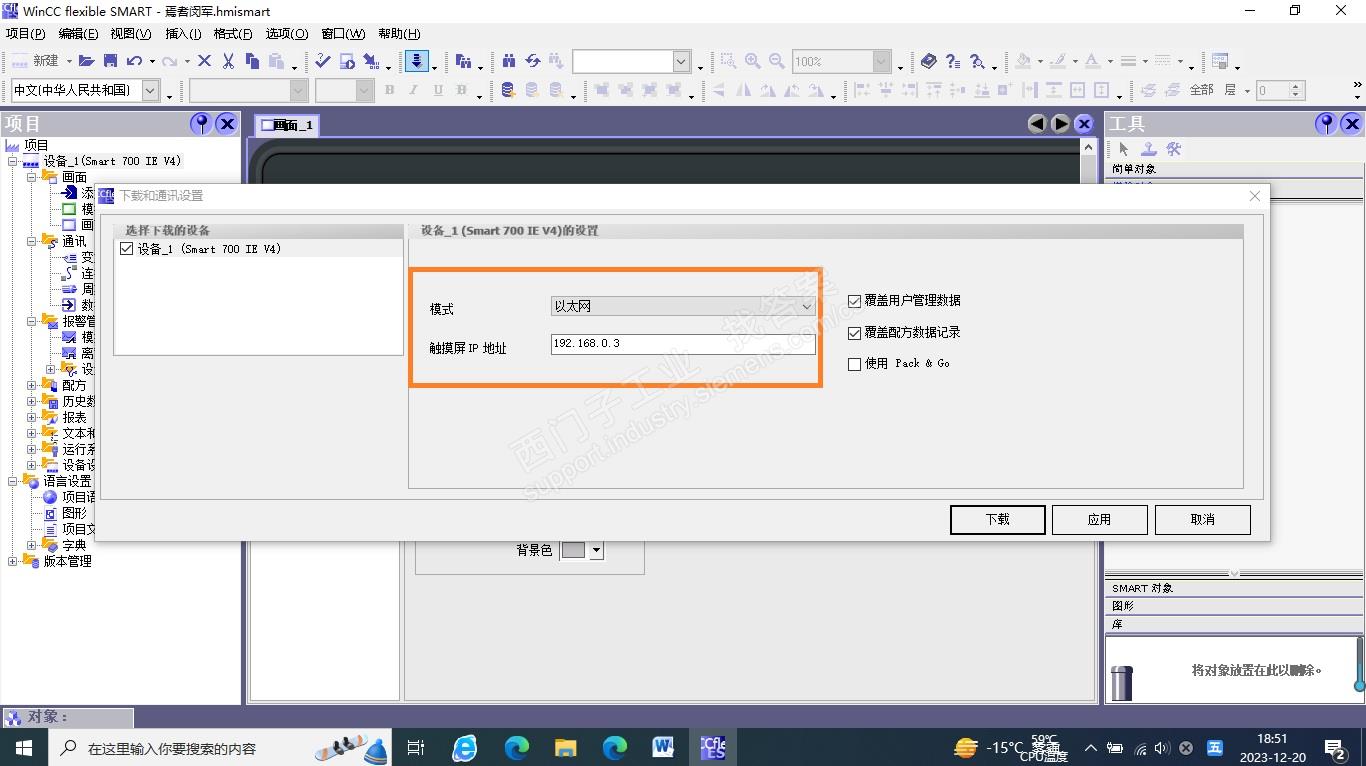
Task: Uncheck 覆盖配方数据记录 checkbox
Action: (x=854, y=333)
